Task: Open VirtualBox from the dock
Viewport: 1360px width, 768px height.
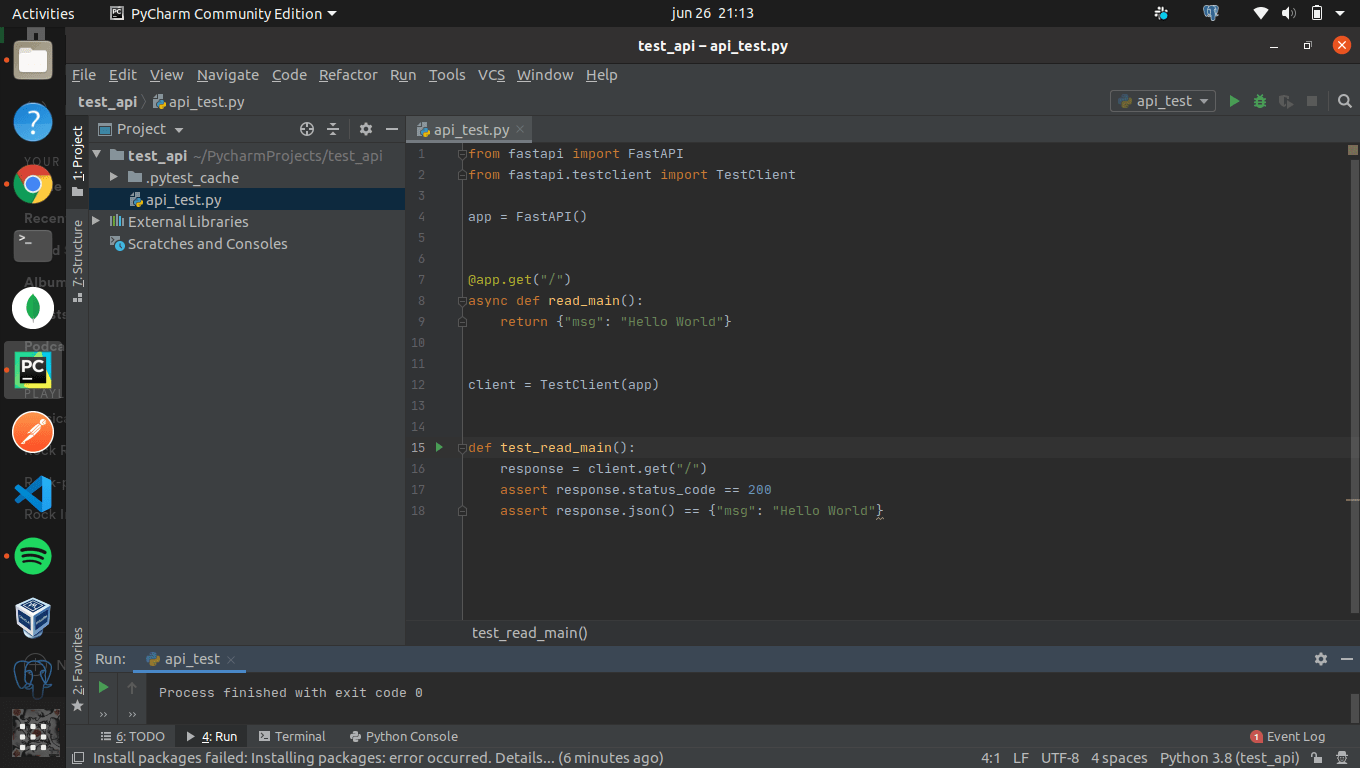Action: [x=33, y=618]
